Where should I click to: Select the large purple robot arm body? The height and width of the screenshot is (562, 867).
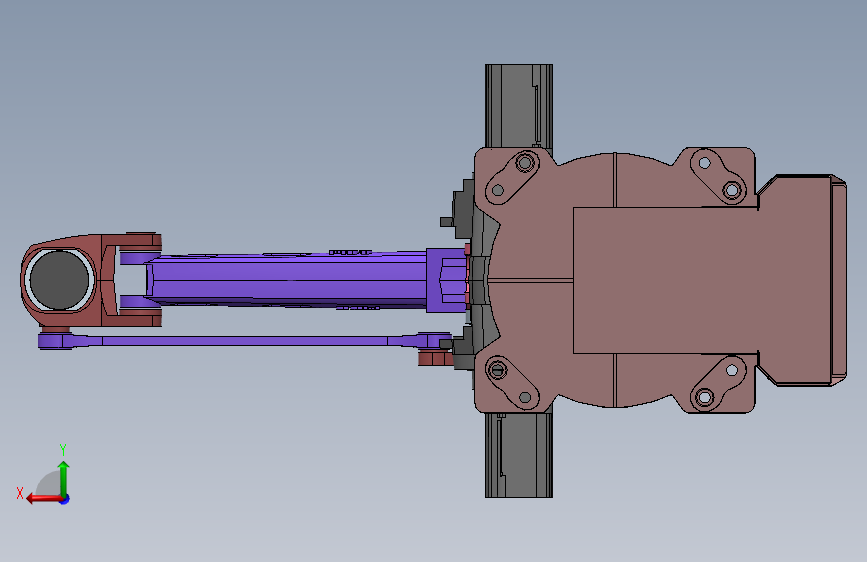pos(288,280)
